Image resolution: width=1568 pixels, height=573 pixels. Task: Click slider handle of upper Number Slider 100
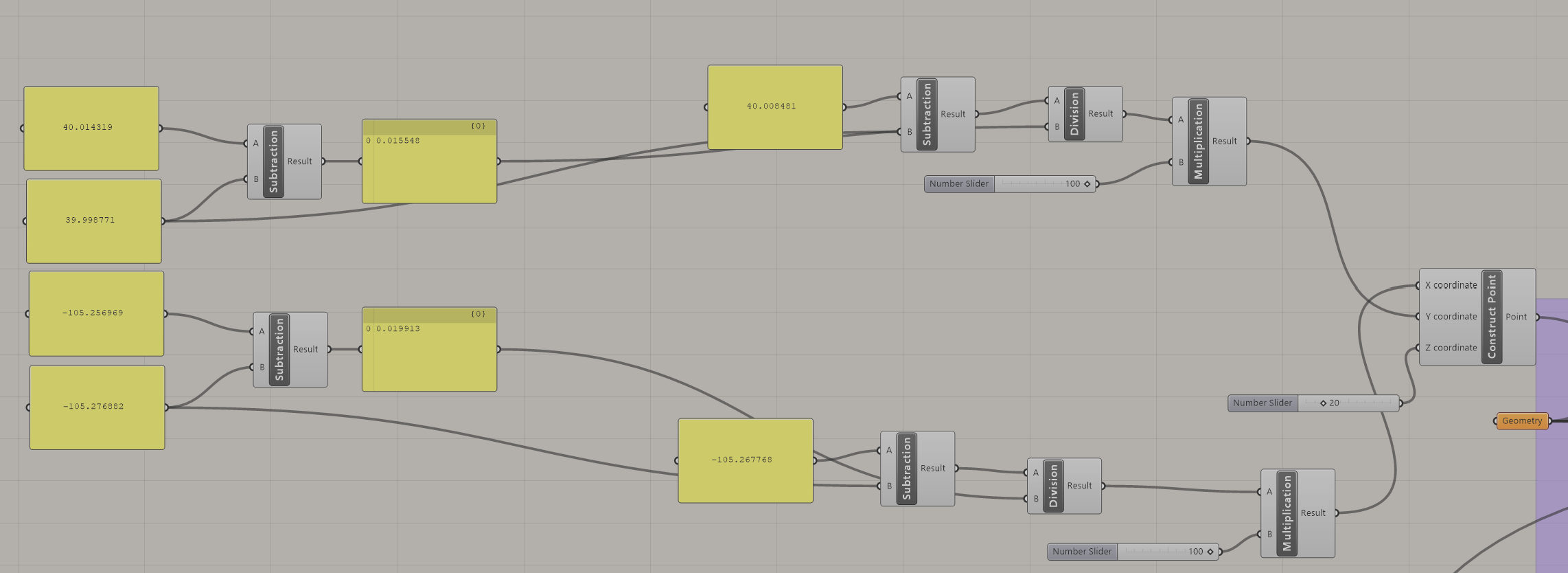pyautogui.click(x=1087, y=184)
